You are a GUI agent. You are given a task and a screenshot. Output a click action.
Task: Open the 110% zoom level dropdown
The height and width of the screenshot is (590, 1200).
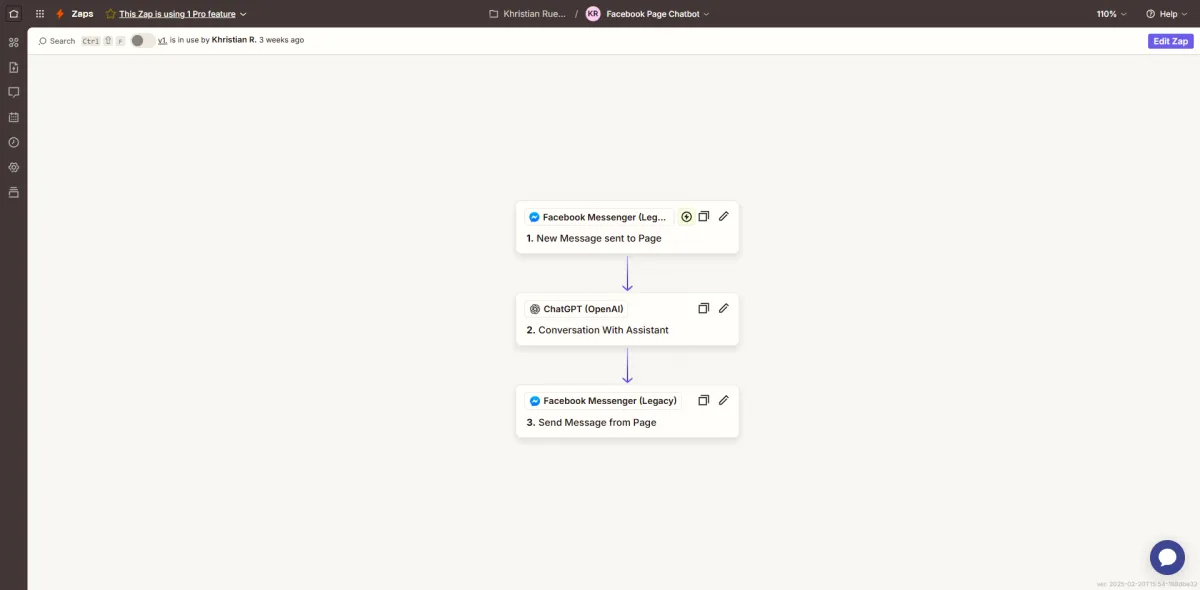click(1111, 14)
